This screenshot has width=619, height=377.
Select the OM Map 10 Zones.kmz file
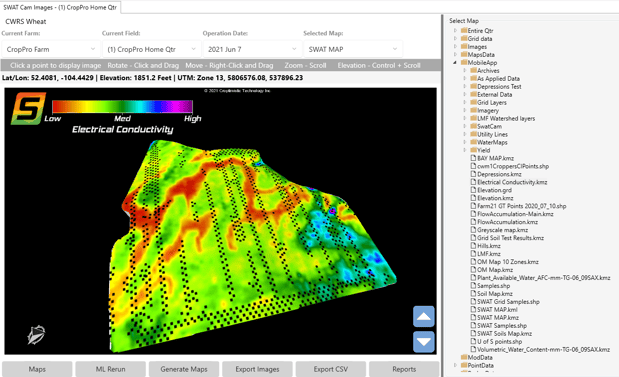tap(507, 262)
